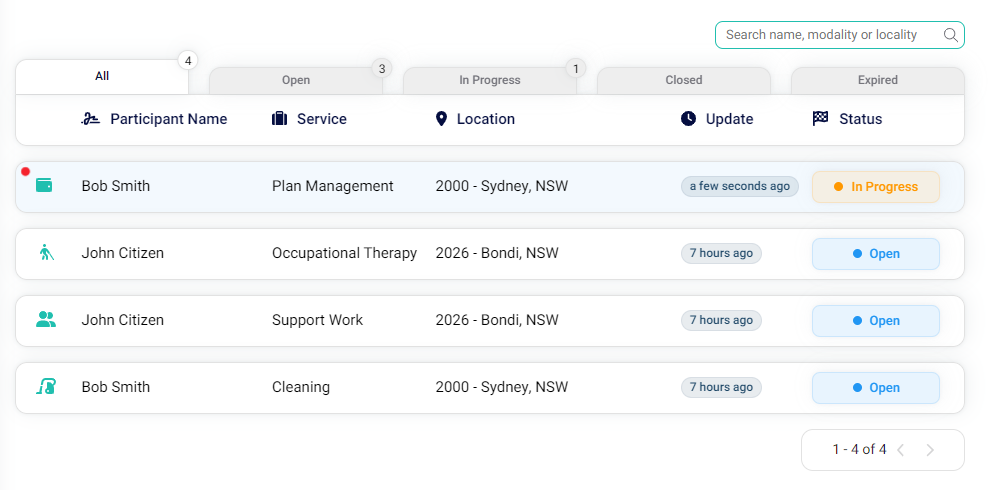Screen dimensions: 1002x490
Task: Click the '1 - 4 of 4' pagination text
Action: tap(859, 450)
